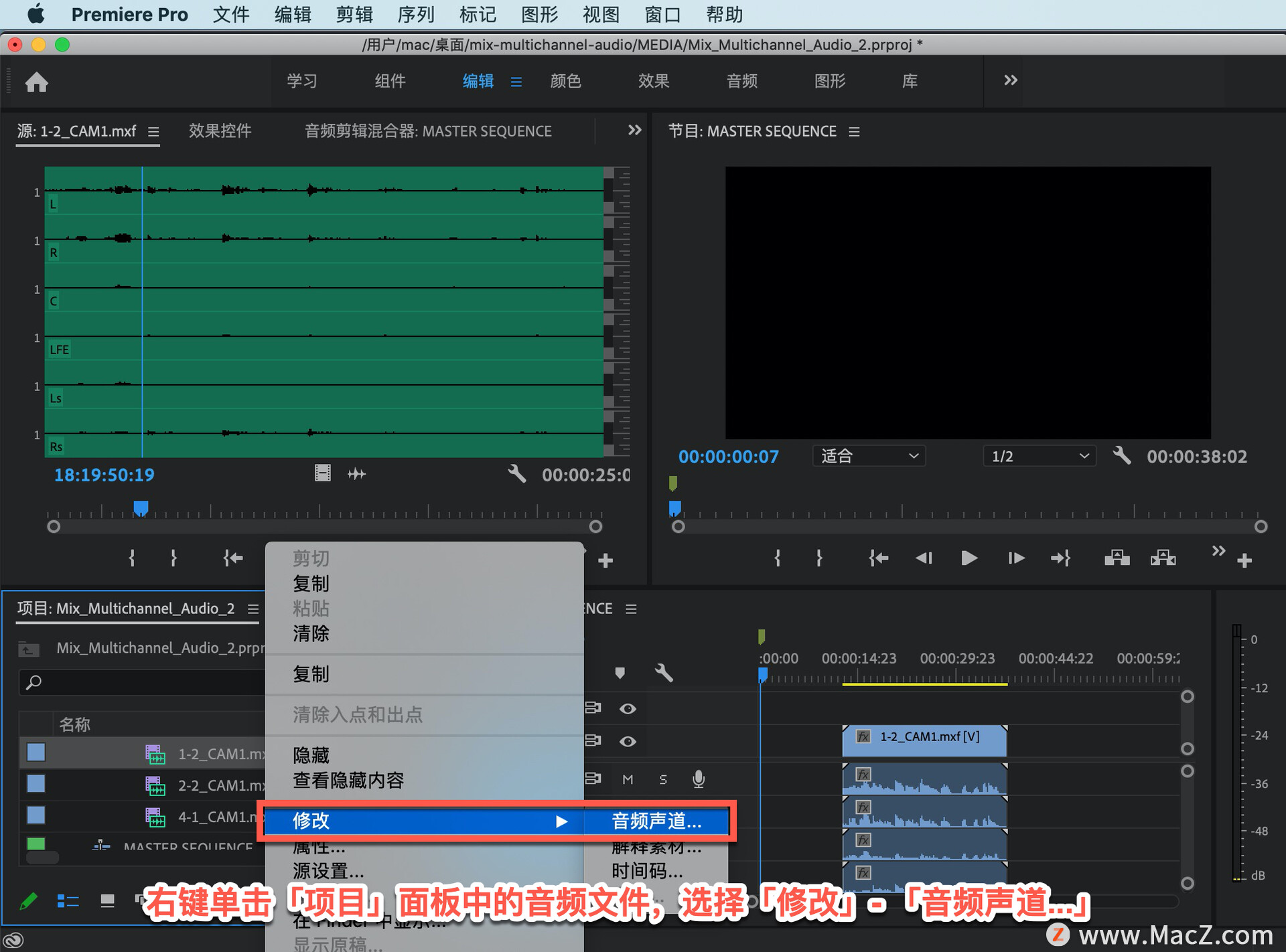Image resolution: width=1286 pixels, height=952 pixels.
Task: Mark out point in source monitor
Action: click(x=173, y=558)
